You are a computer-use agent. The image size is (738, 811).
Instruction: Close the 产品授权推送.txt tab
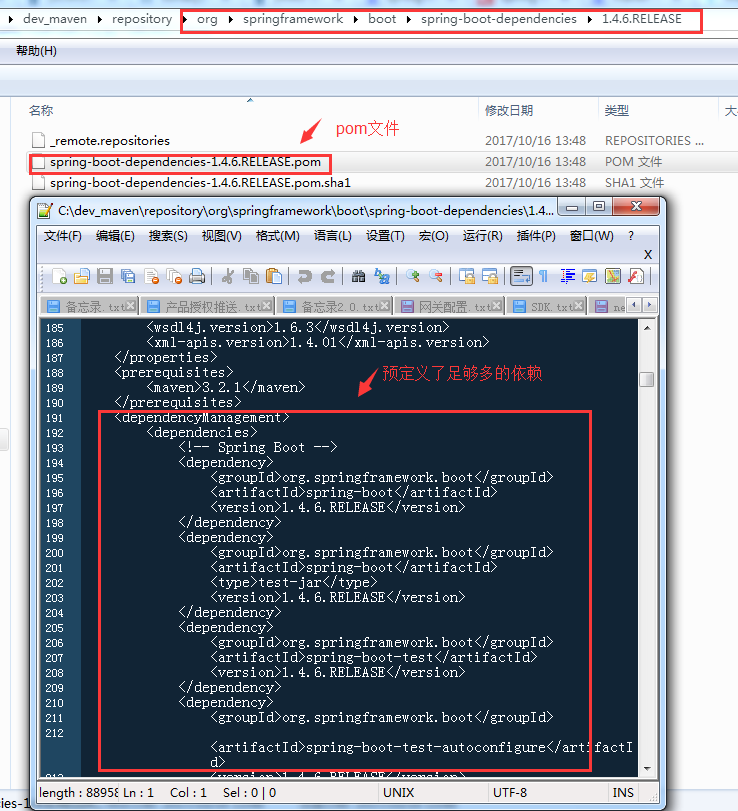tap(266, 306)
